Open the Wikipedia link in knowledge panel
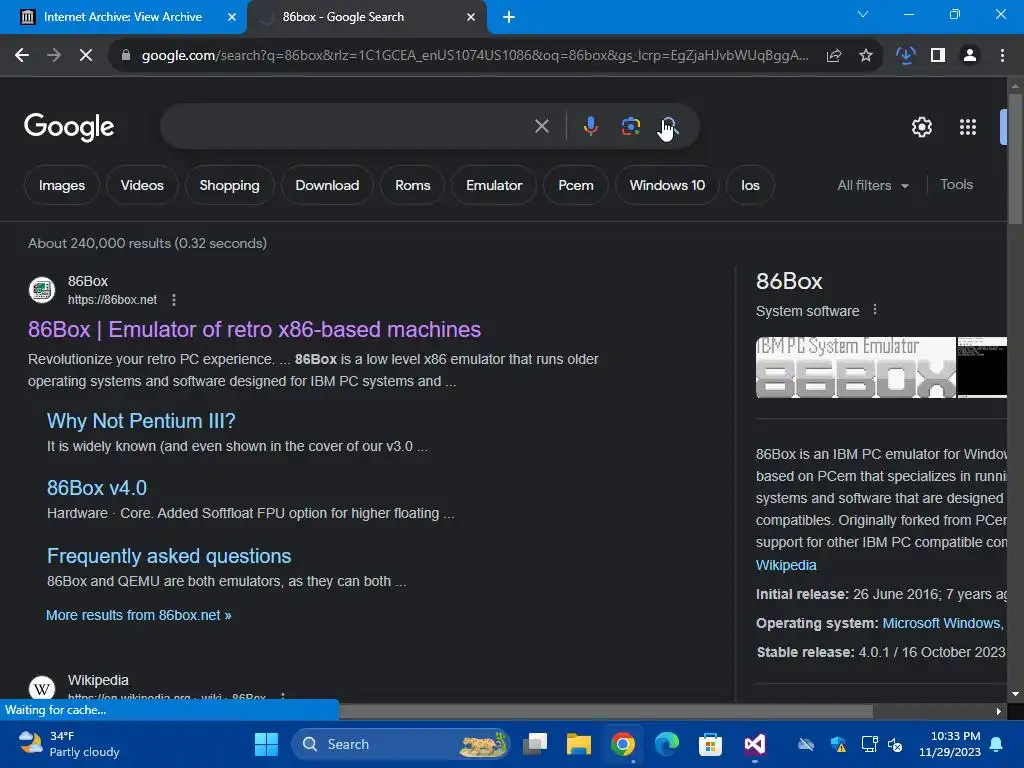 point(786,565)
